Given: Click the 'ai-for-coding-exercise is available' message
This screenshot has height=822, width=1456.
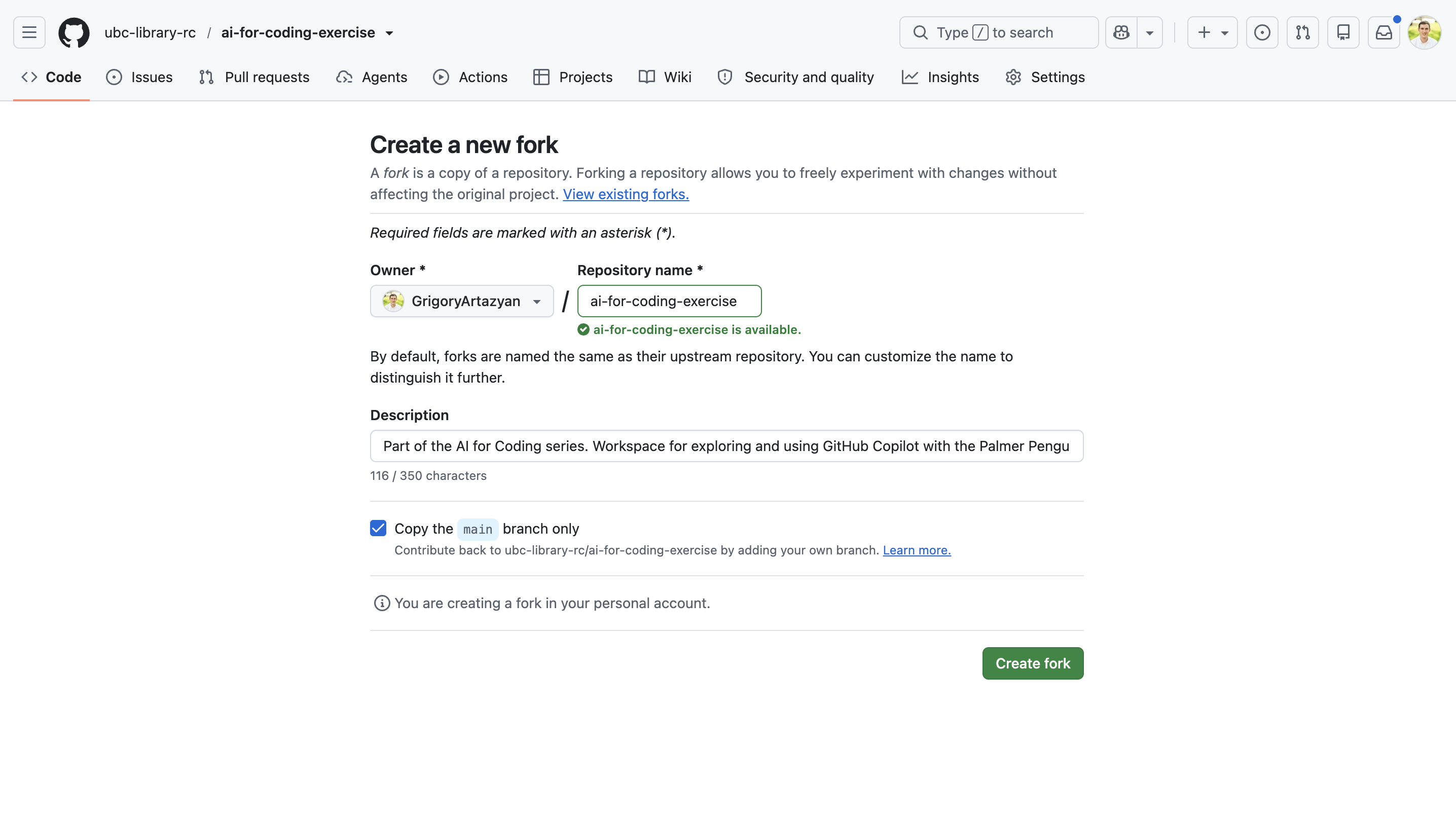Looking at the screenshot, I should [689, 330].
